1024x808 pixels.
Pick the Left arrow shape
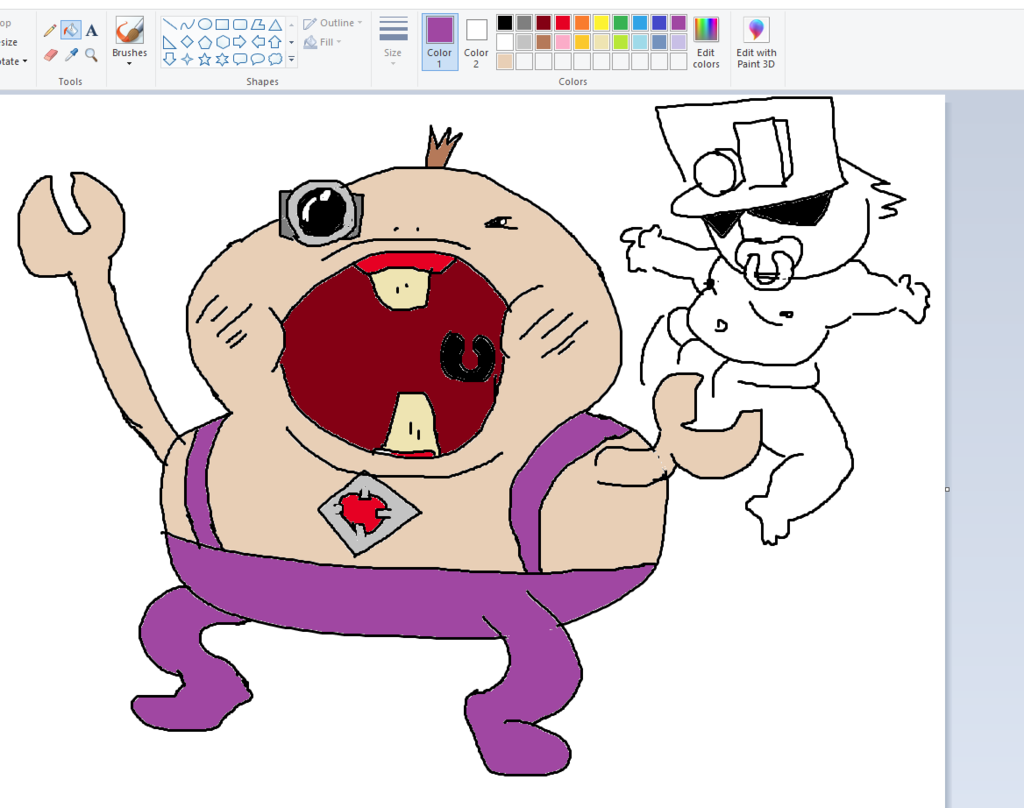pos(258,42)
